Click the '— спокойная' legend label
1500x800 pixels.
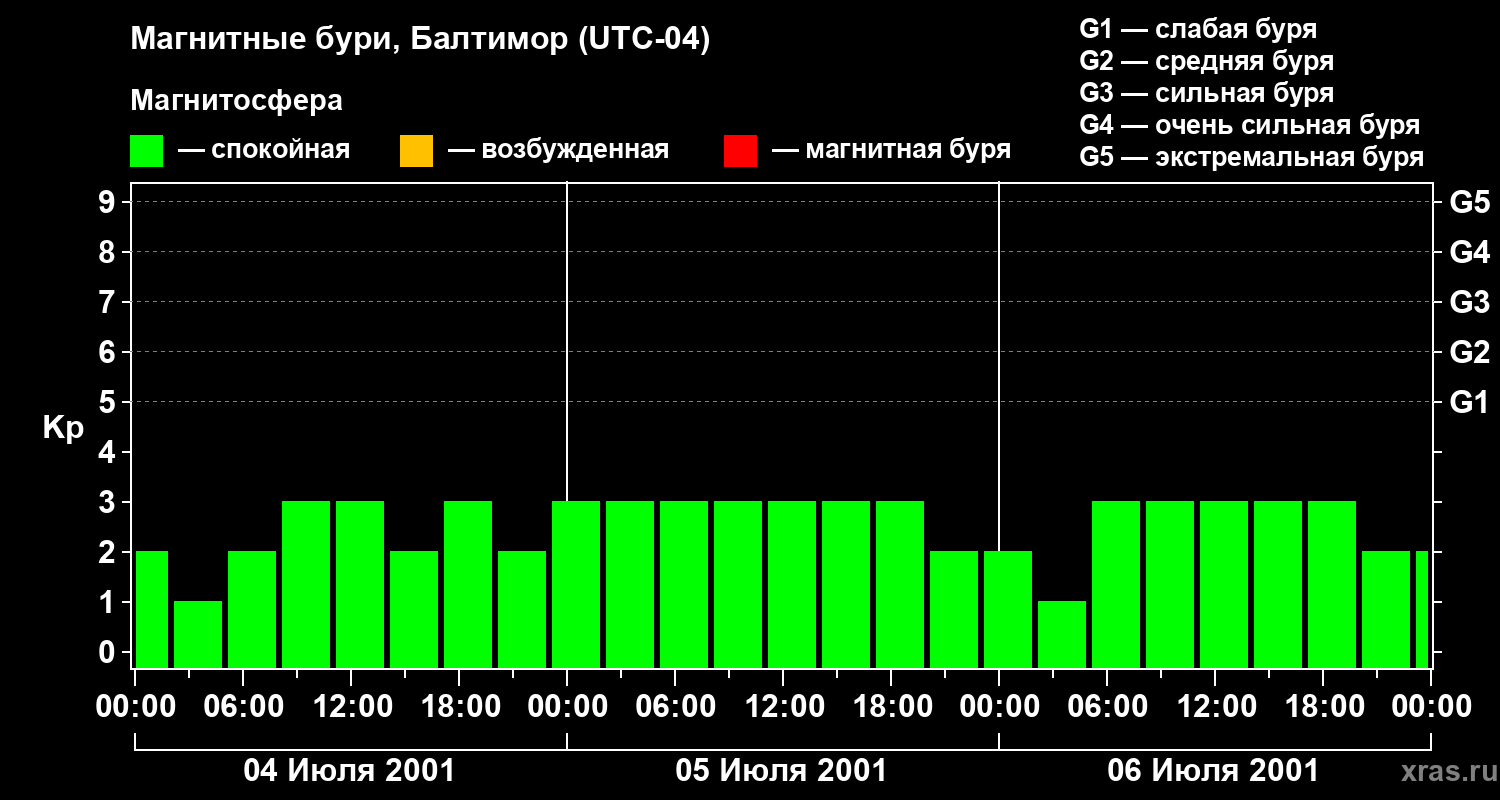(x=264, y=151)
